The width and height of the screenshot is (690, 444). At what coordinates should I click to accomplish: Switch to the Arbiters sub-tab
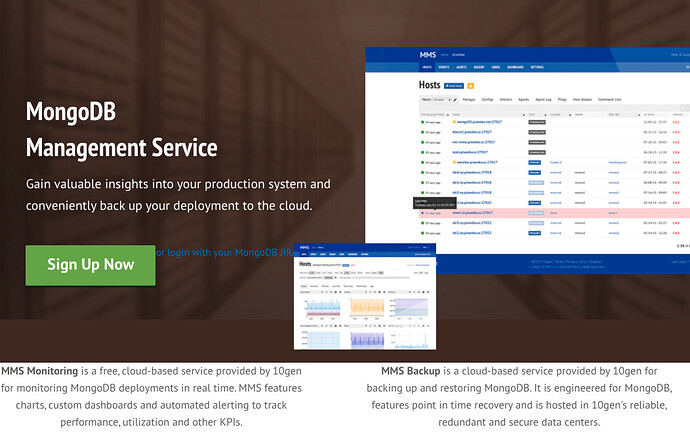506,99
